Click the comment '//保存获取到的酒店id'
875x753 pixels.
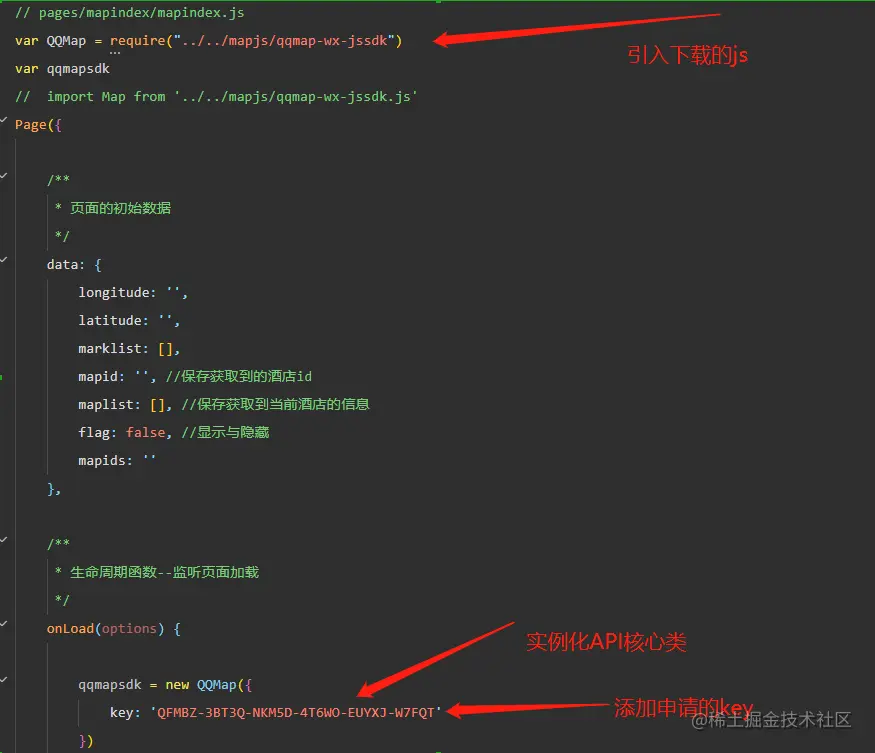pos(239,376)
